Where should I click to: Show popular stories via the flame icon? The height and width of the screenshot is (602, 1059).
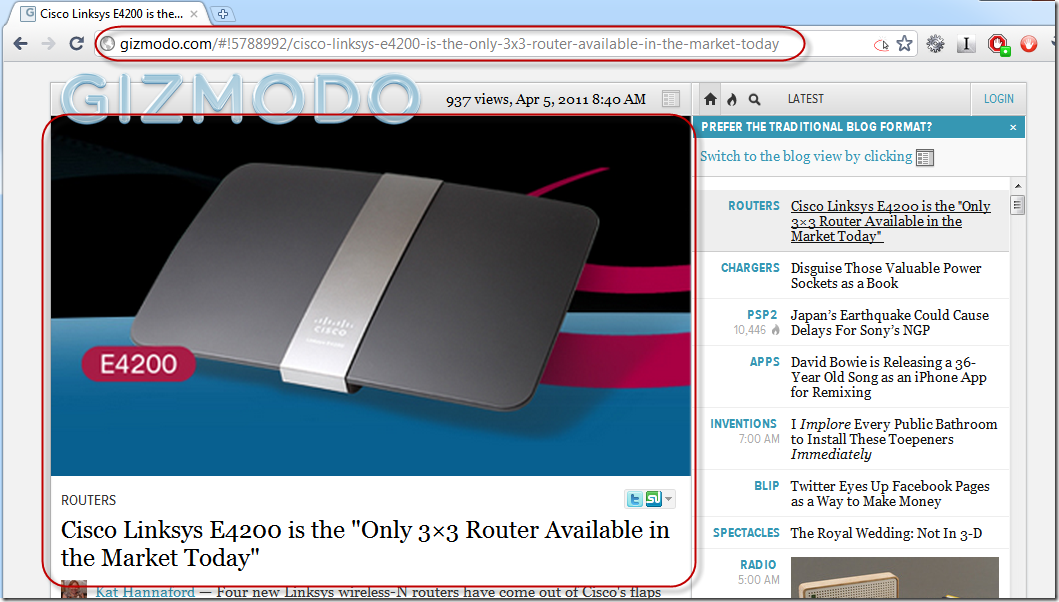(732, 99)
